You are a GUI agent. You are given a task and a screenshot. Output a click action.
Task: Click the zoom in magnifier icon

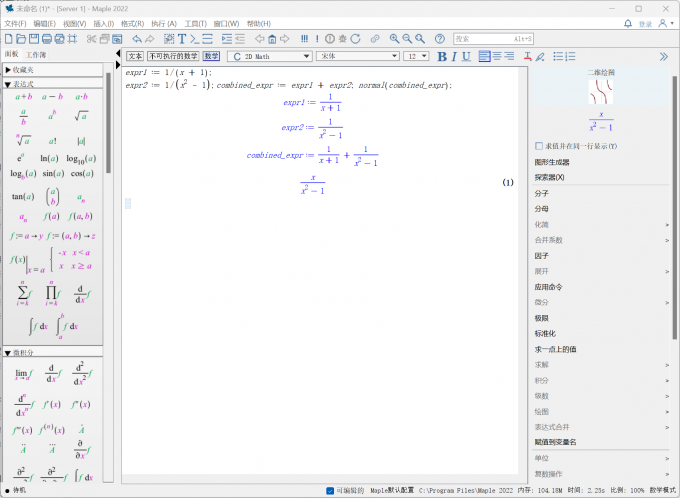tap(394, 39)
